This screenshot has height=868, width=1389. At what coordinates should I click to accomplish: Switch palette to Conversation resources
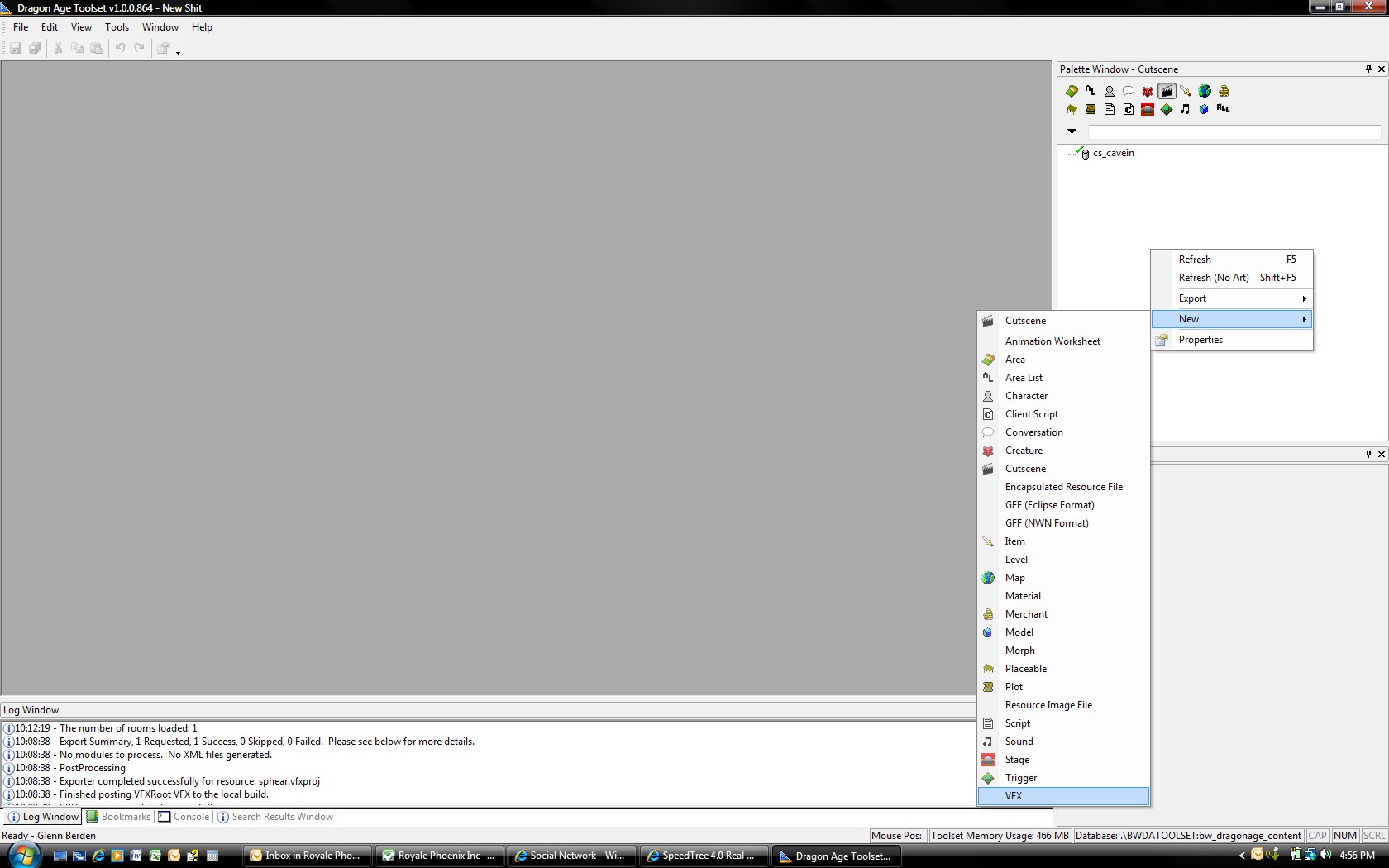click(1129, 92)
